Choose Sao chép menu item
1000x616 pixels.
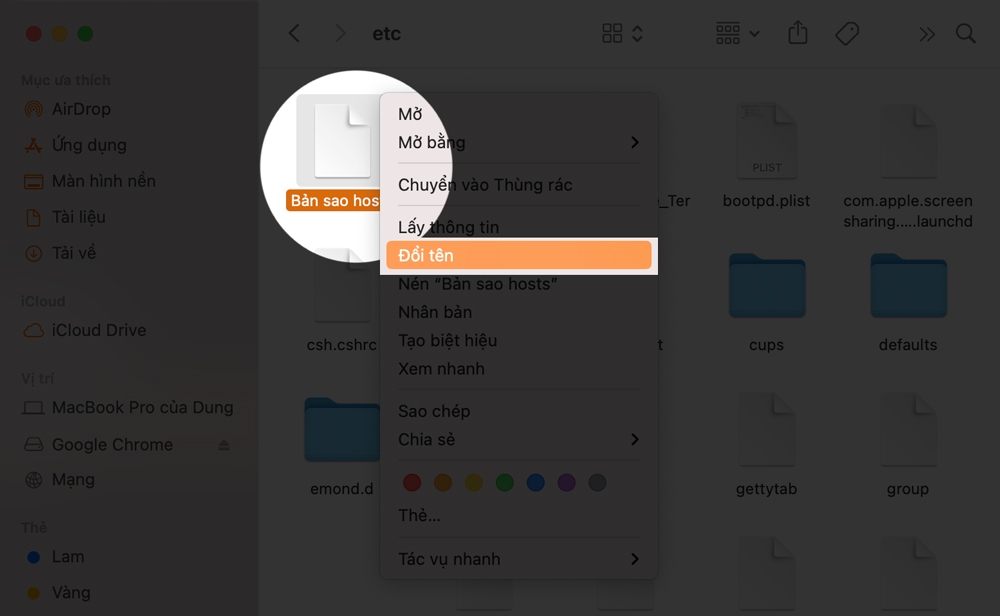point(518,411)
